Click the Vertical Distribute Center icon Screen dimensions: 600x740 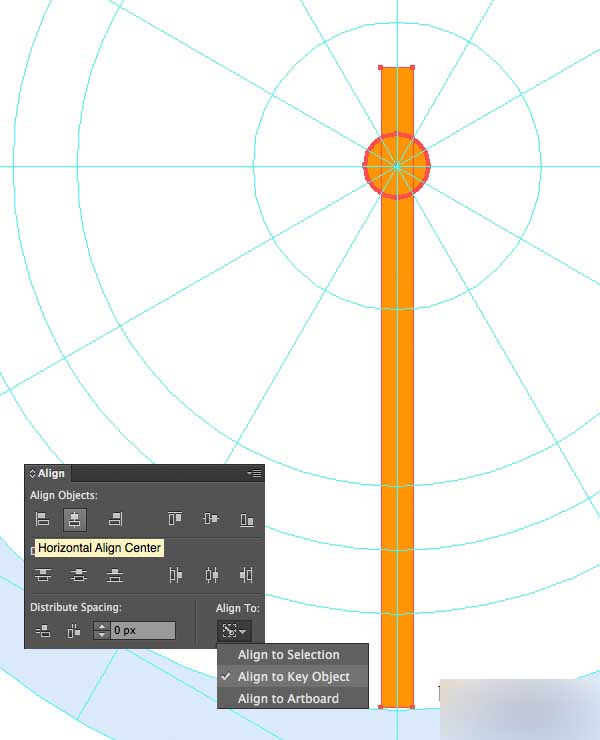[x=79, y=575]
